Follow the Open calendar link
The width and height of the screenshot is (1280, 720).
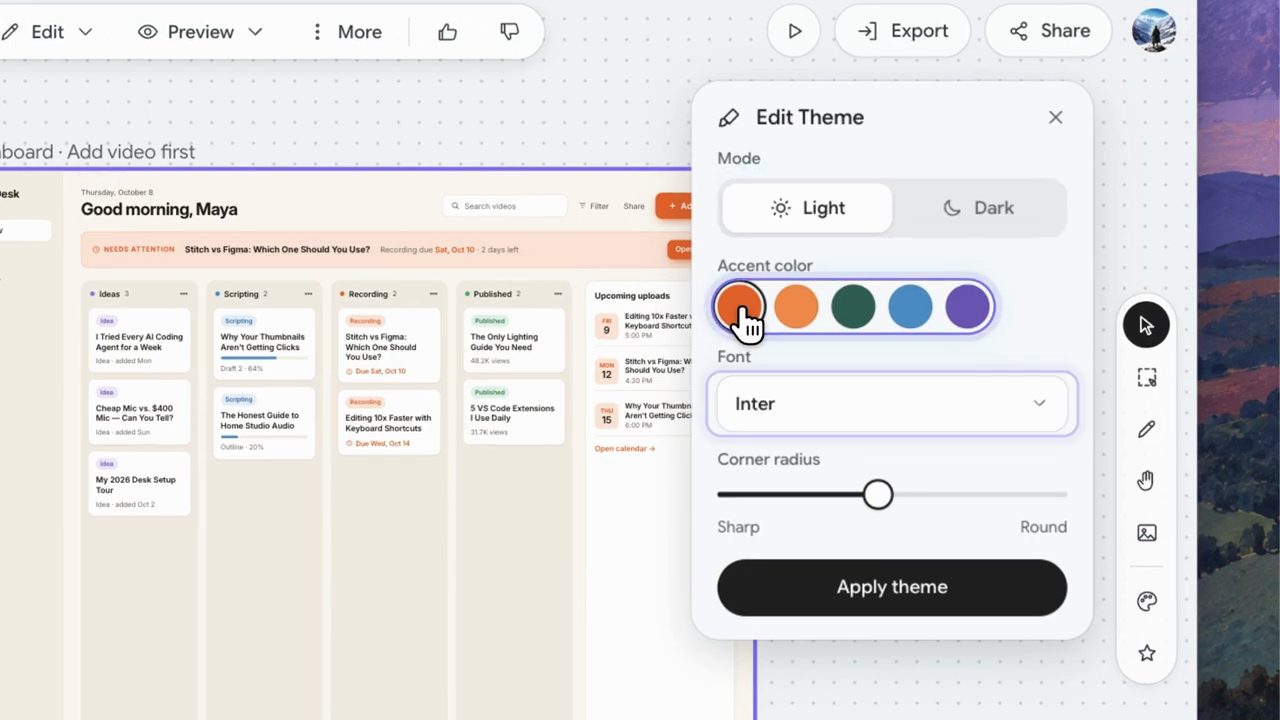[625, 448]
